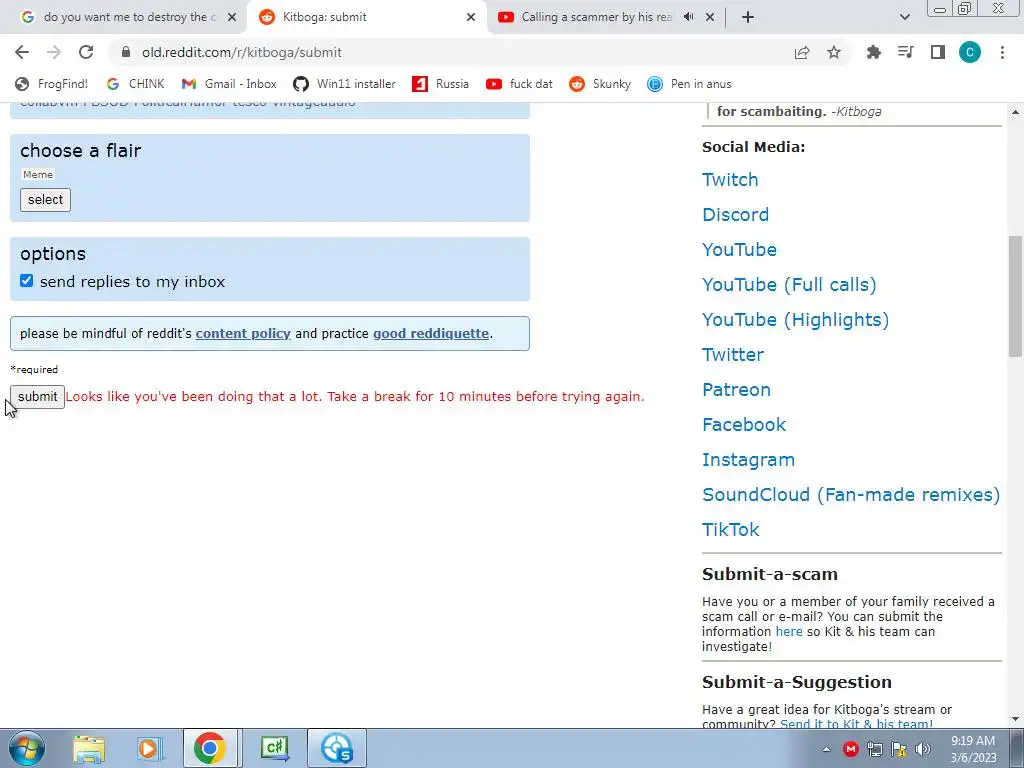
Task: Click the select flair button
Action: [45, 200]
